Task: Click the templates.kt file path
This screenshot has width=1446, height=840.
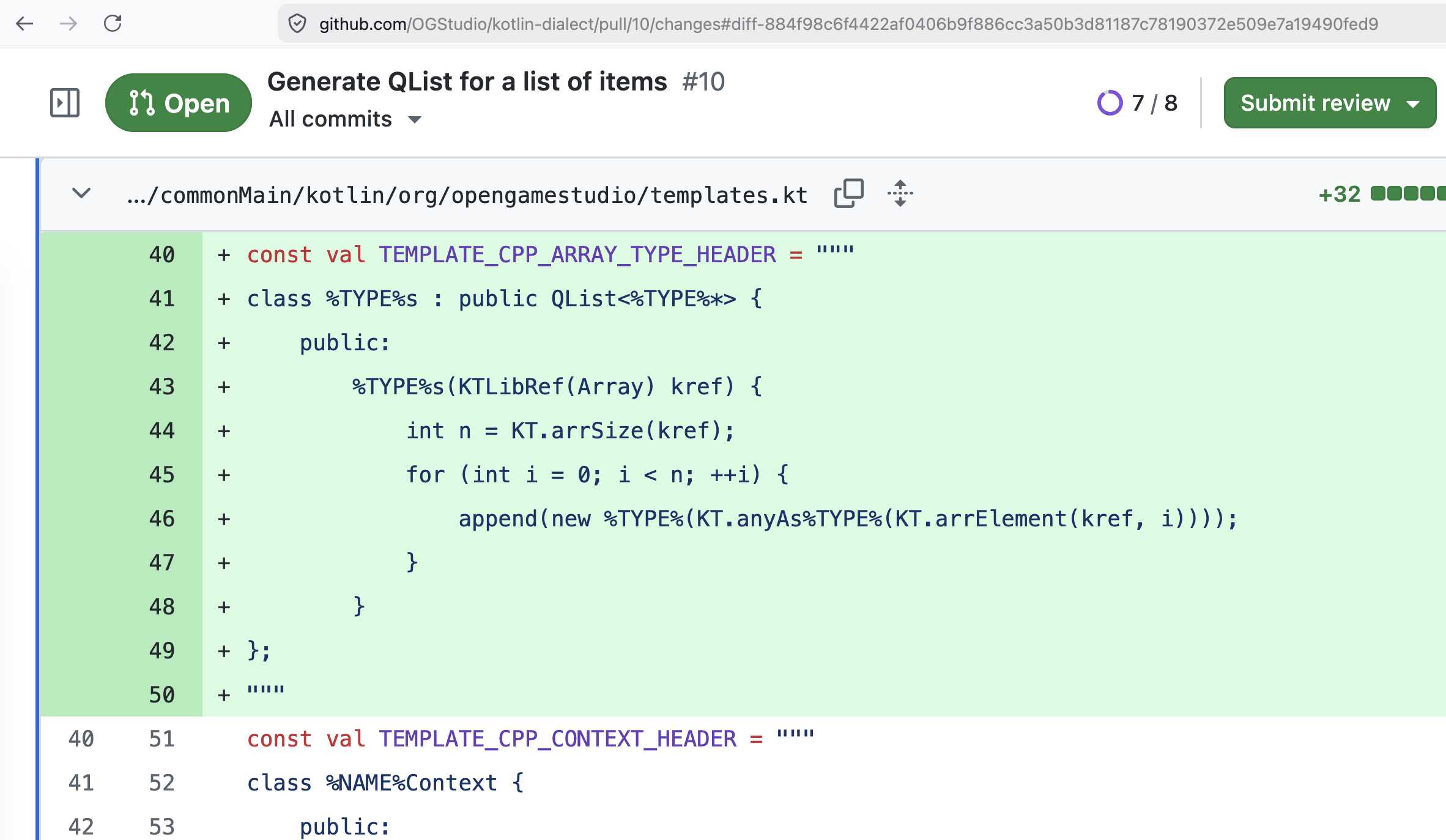Action: click(467, 195)
